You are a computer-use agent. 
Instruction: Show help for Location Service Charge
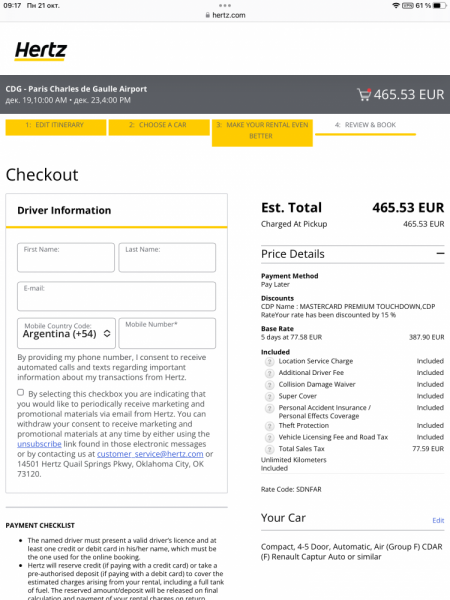tap(269, 361)
